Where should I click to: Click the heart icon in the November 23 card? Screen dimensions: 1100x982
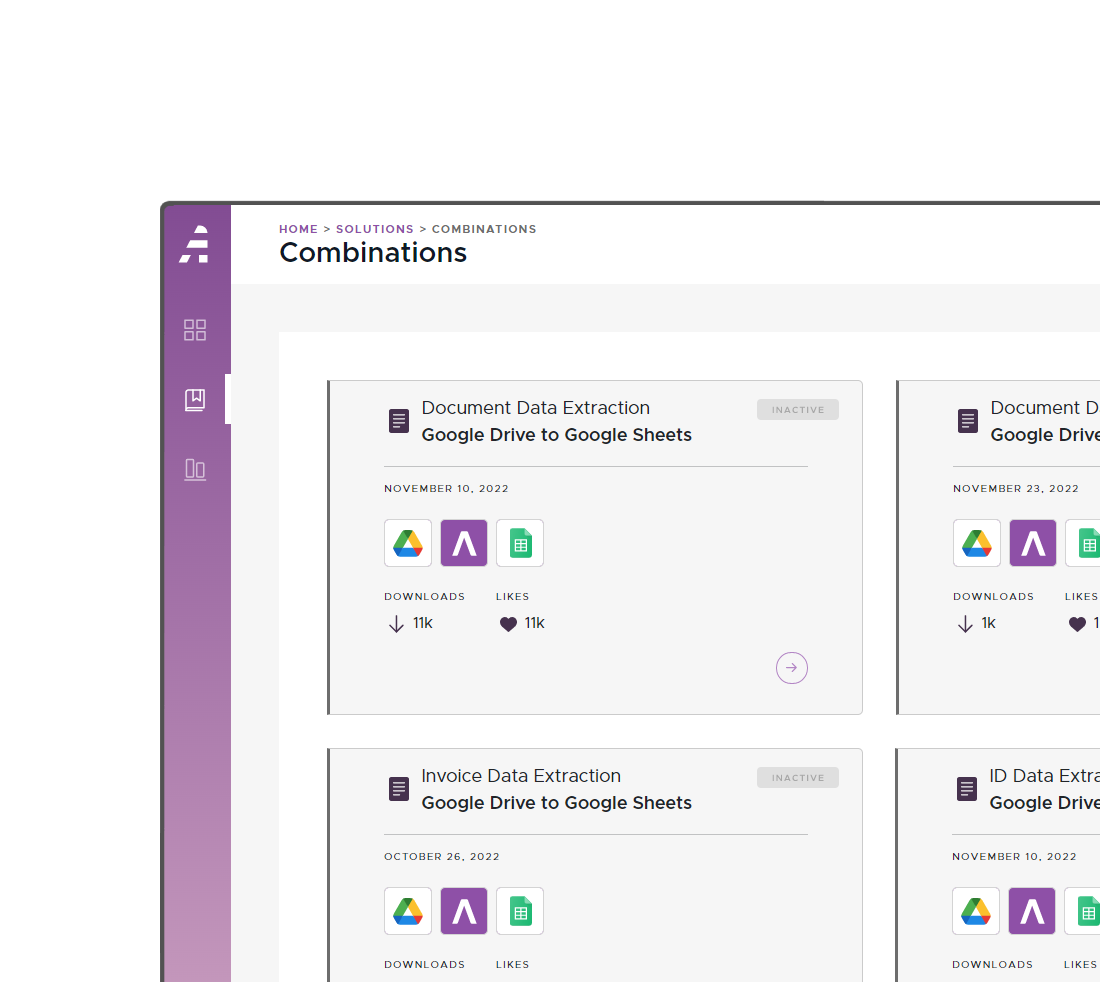click(x=1077, y=624)
